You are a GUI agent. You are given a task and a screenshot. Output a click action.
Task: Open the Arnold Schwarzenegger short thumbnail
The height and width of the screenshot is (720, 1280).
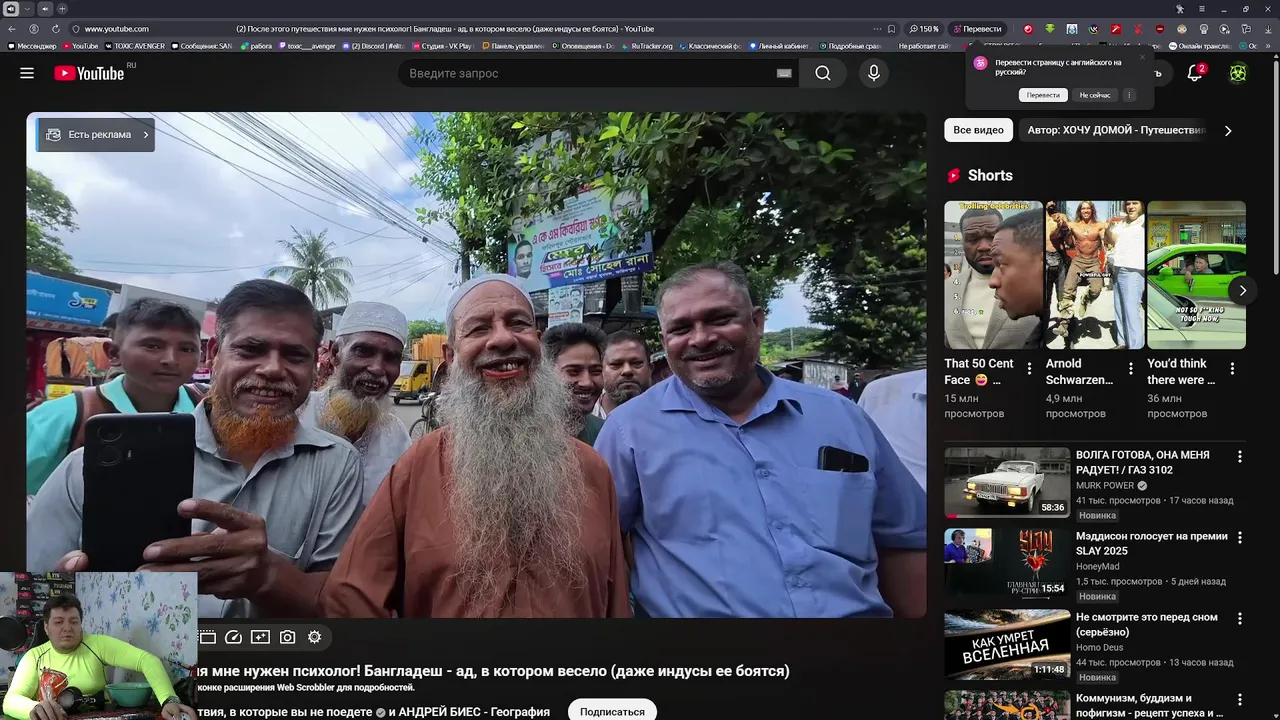[x=1095, y=275]
